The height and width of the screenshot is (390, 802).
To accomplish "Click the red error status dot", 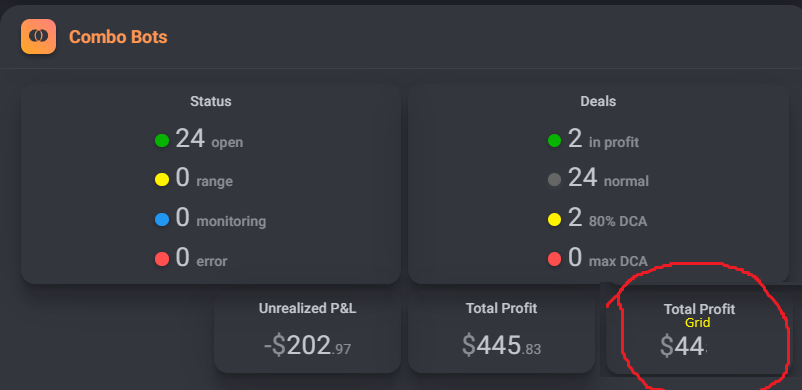I will [162, 259].
